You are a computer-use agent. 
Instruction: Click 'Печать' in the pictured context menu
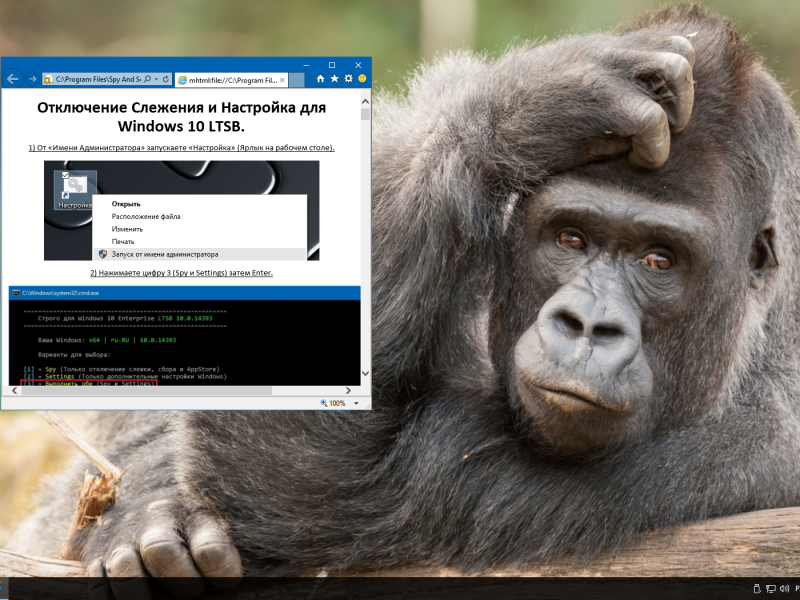tap(123, 242)
